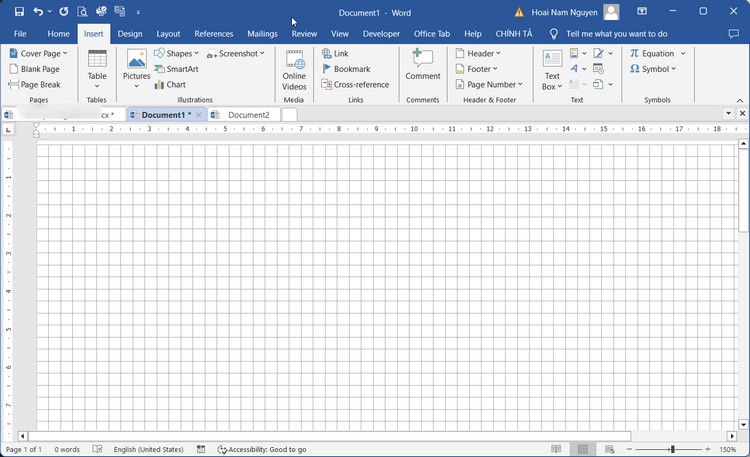This screenshot has height=457, width=750.
Task: Click the Pictures icon
Action: click(x=137, y=59)
